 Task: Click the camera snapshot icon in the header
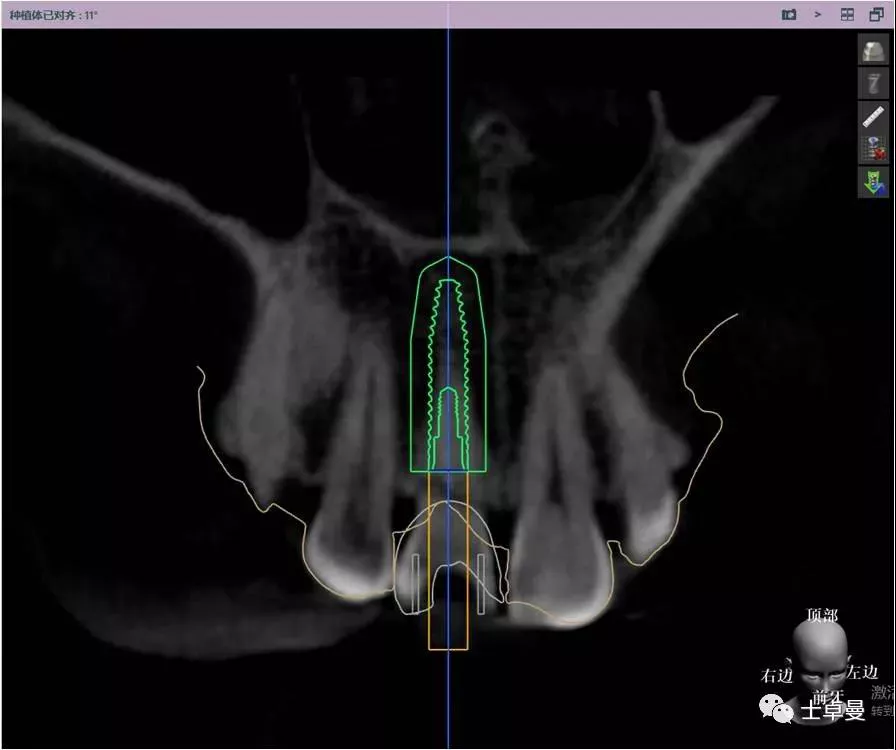click(789, 15)
